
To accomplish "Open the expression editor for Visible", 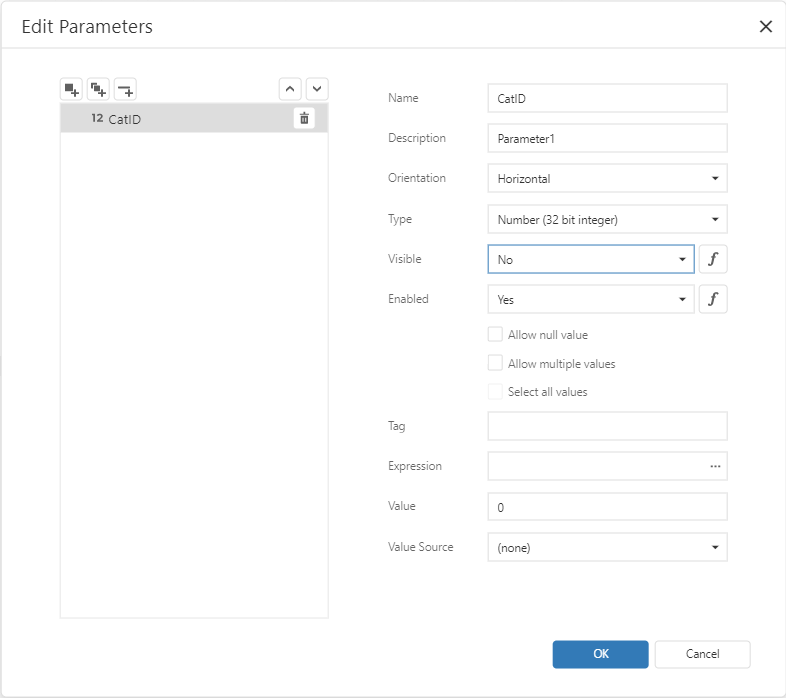I will coord(713,259).
